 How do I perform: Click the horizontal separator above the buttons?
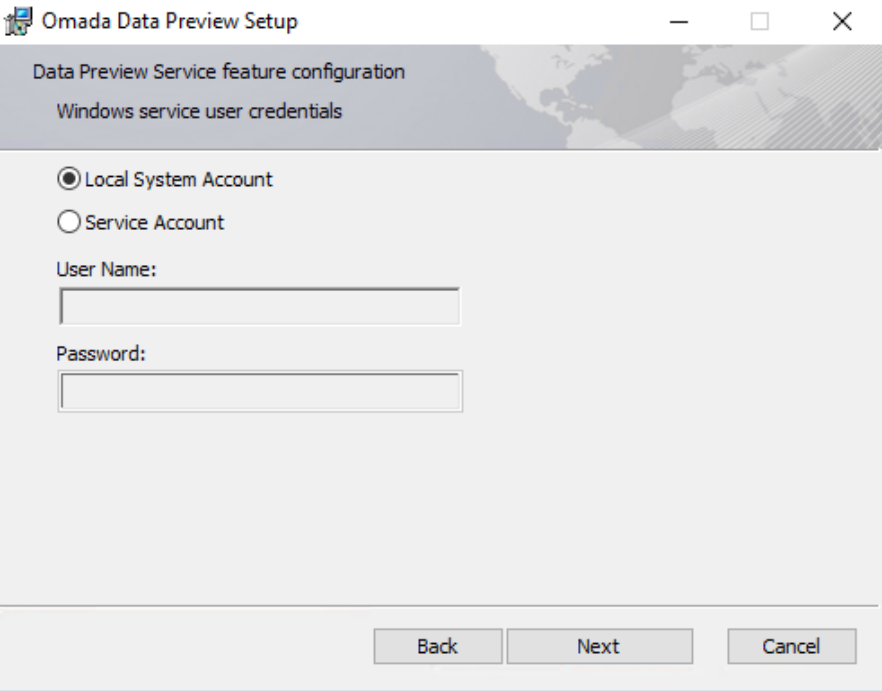point(439,606)
